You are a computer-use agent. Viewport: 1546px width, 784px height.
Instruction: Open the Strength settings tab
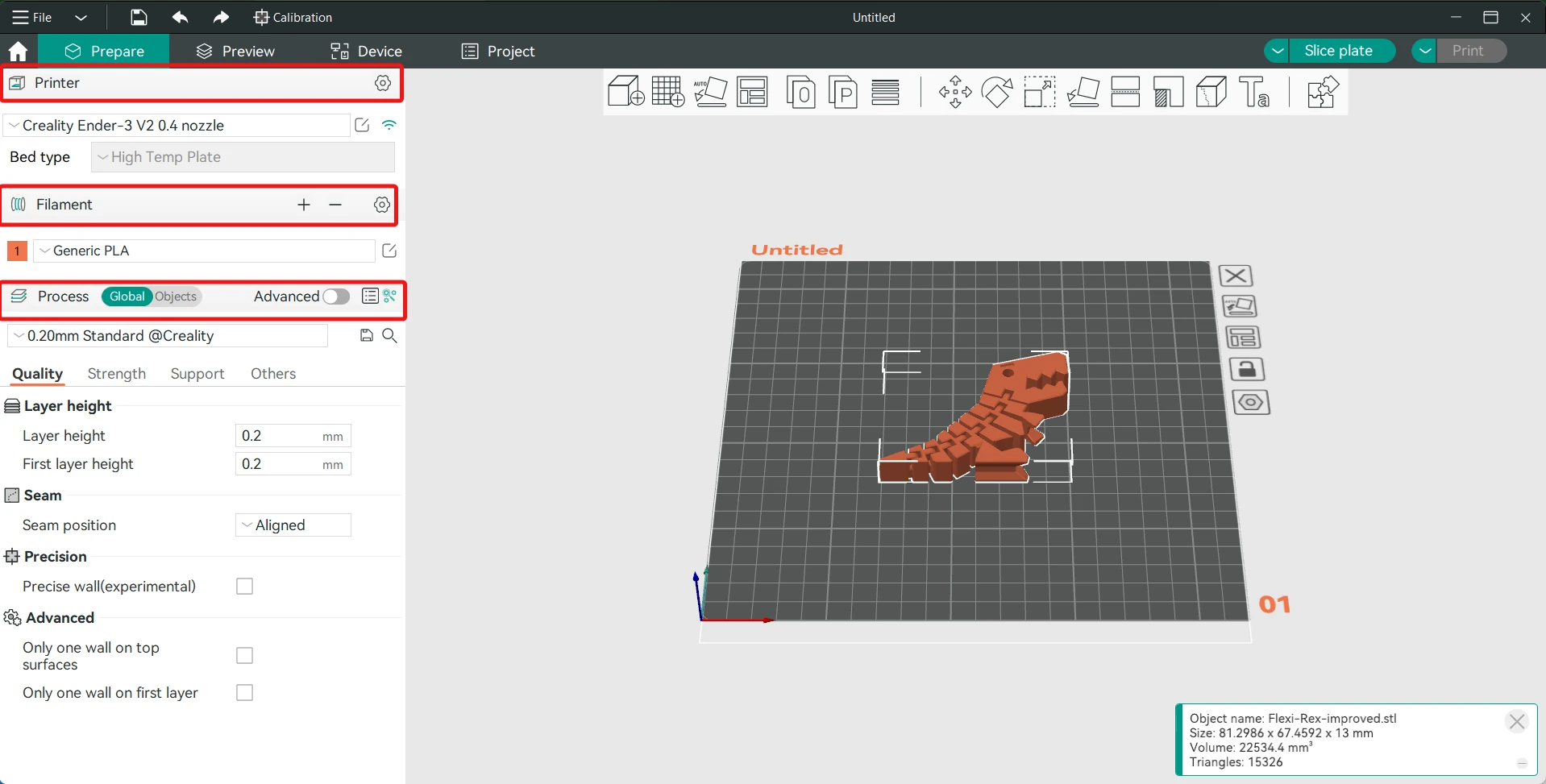point(117,374)
